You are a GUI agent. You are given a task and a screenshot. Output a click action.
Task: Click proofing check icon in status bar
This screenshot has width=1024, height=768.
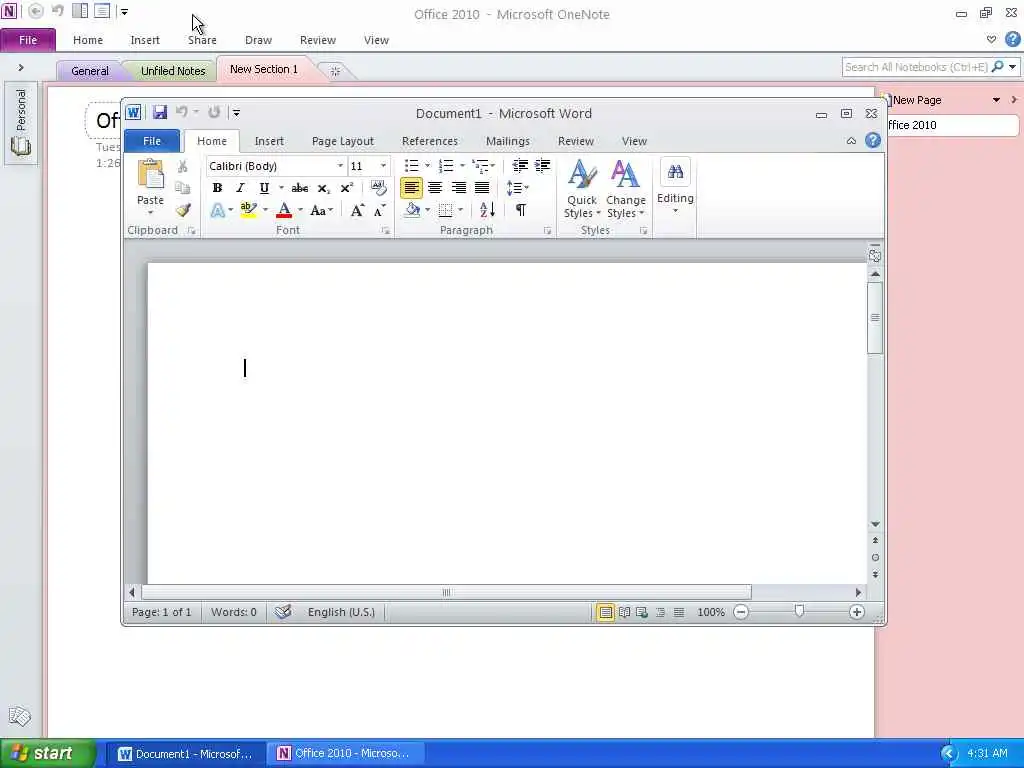[283, 612]
